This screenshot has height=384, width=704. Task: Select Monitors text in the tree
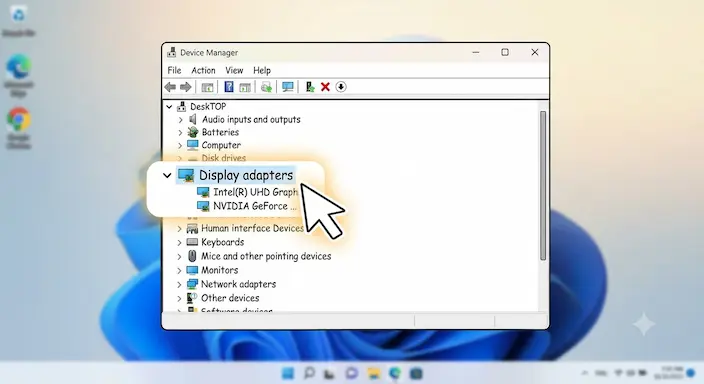tap(219, 270)
